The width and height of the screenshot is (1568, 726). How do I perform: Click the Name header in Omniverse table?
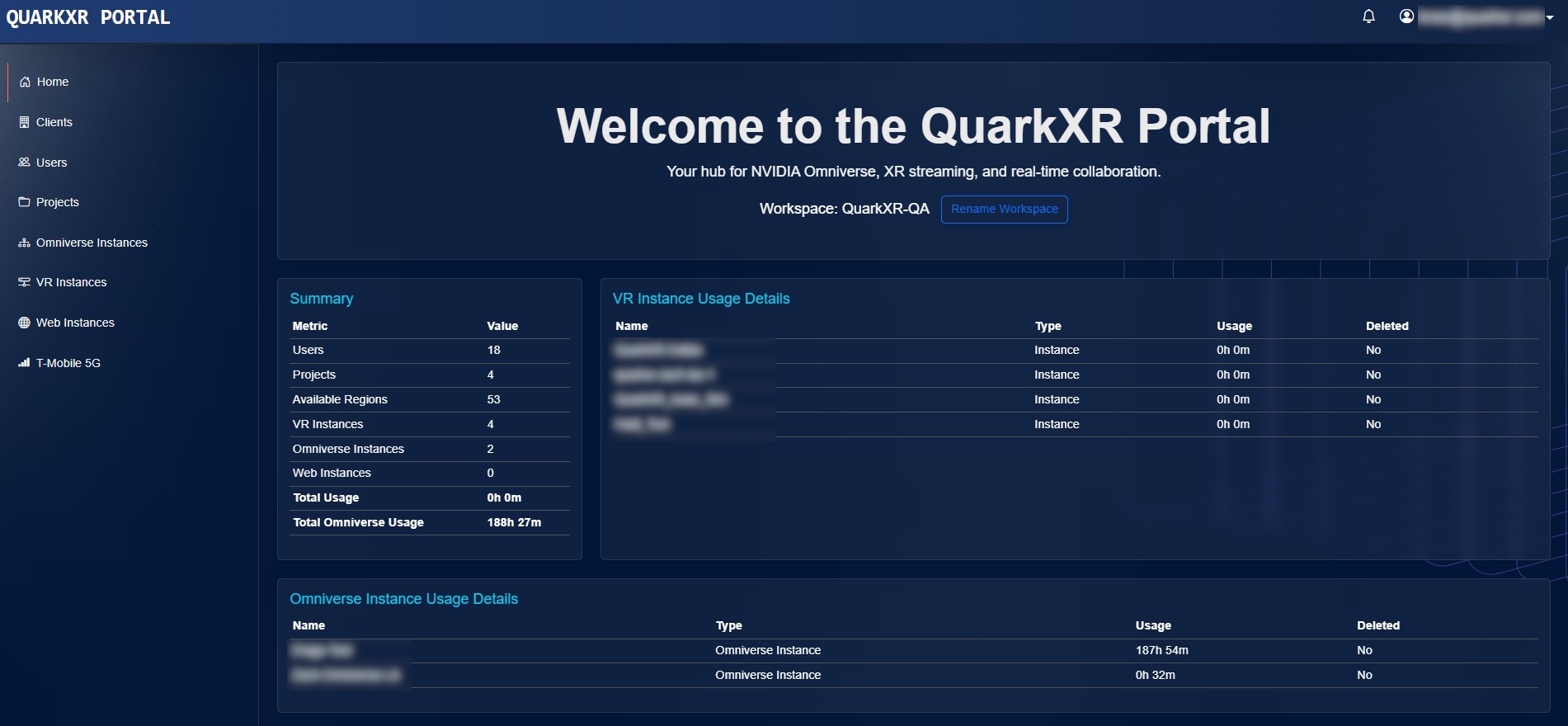[x=308, y=625]
